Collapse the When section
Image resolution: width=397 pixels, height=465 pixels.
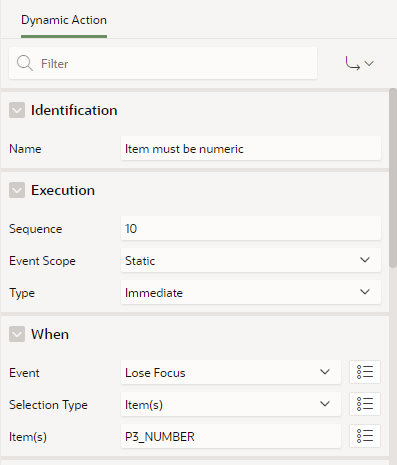click(x=17, y=334)
